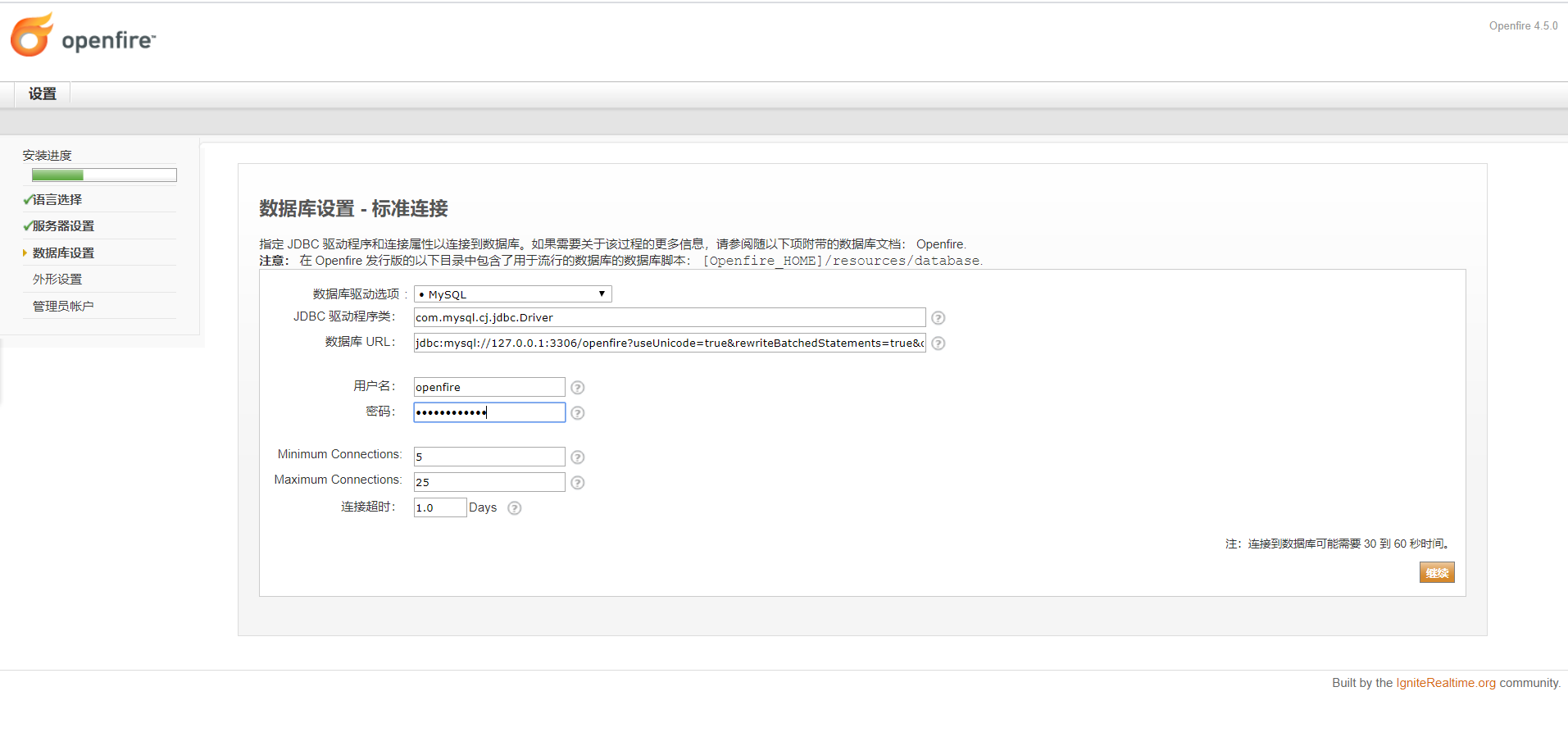Open the MySQL database driver dropdown
The image size is (1568, 737).
[x=513, y=293]
